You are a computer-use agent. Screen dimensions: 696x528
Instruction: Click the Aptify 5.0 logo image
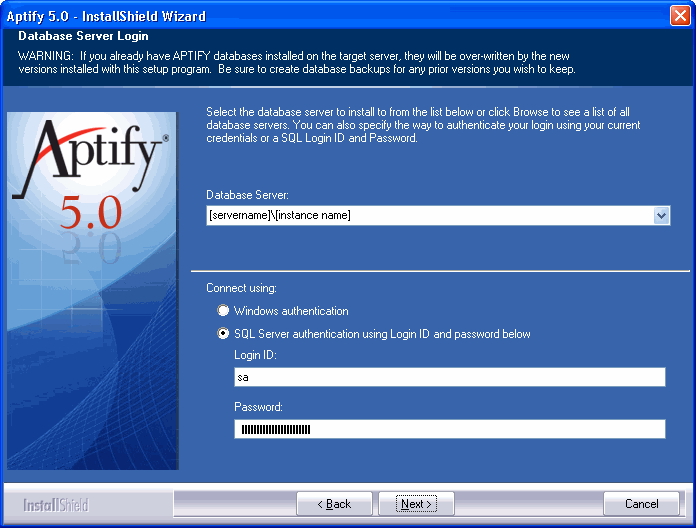(92, 291)
